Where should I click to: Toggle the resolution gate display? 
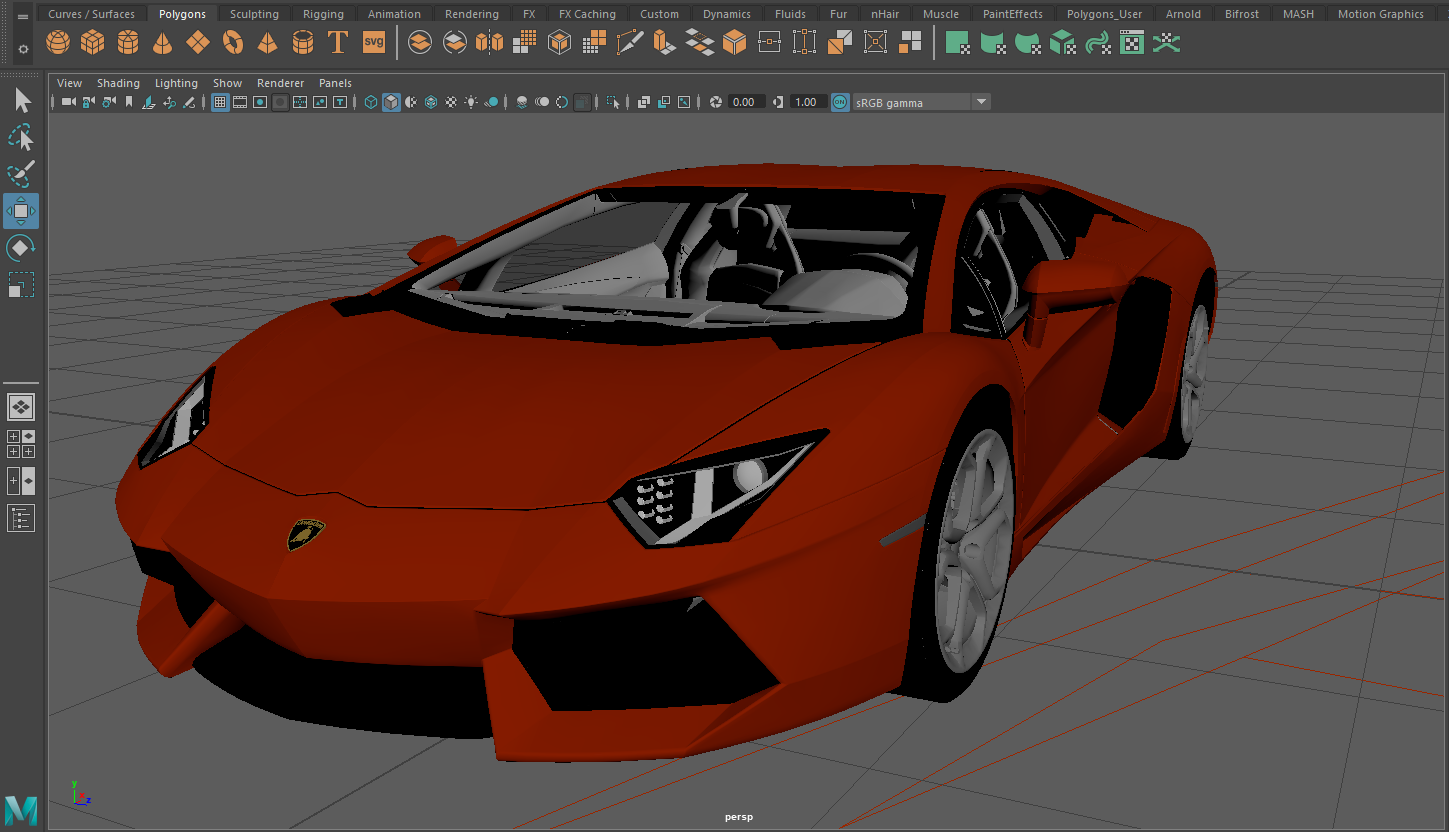coord(260,102)
